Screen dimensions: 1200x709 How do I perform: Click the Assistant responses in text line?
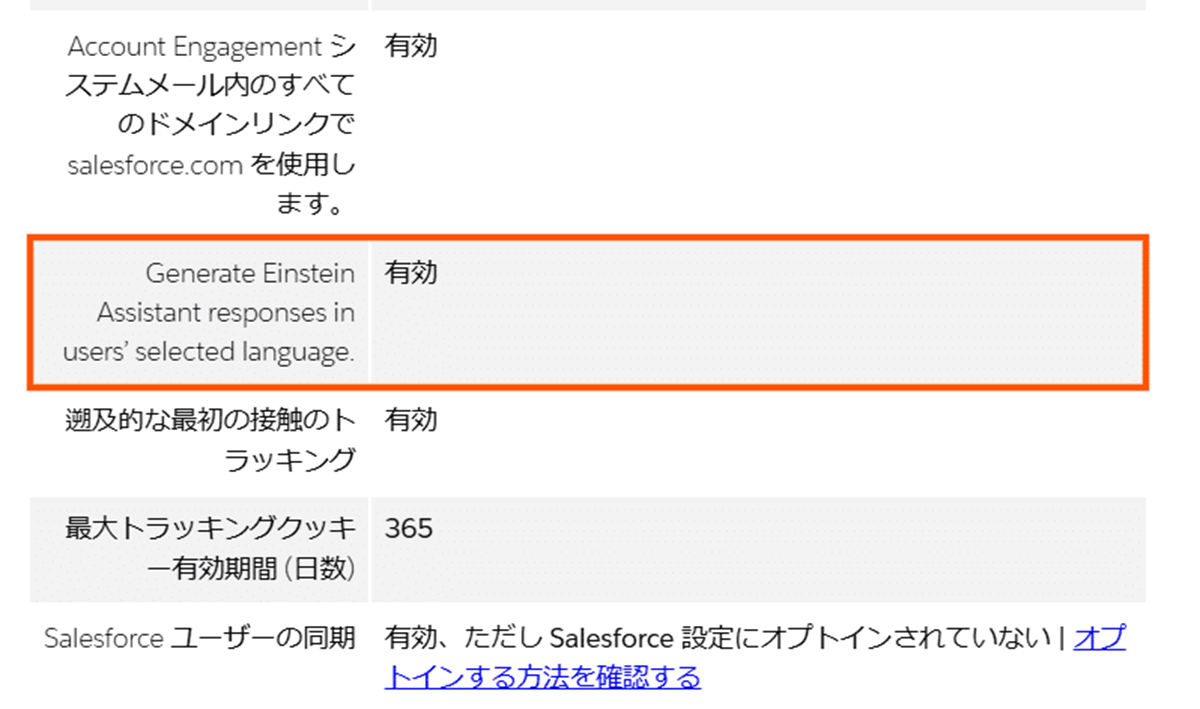(x=225, y=312)
